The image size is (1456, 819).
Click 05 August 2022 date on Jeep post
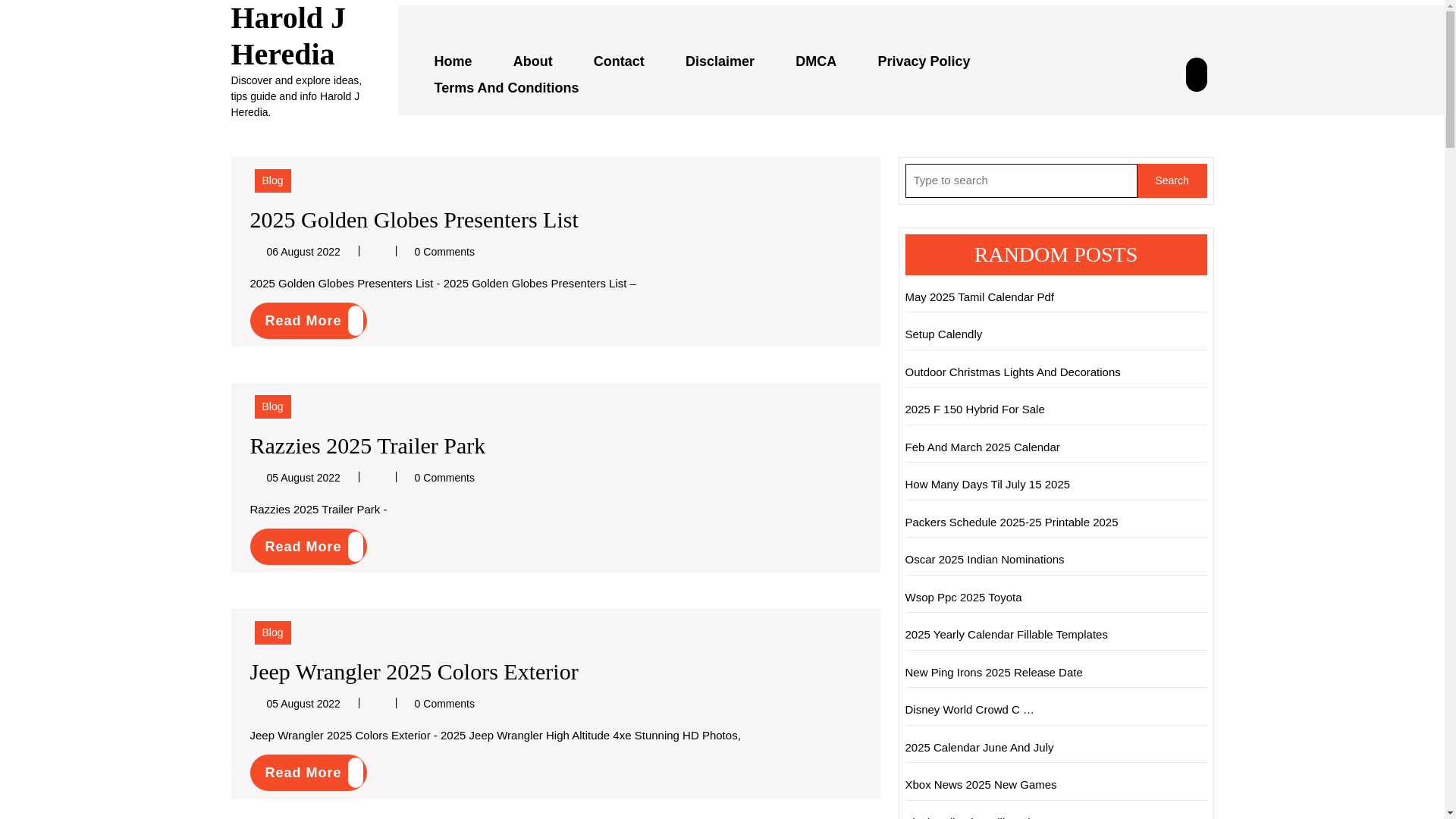pos(303,704)
